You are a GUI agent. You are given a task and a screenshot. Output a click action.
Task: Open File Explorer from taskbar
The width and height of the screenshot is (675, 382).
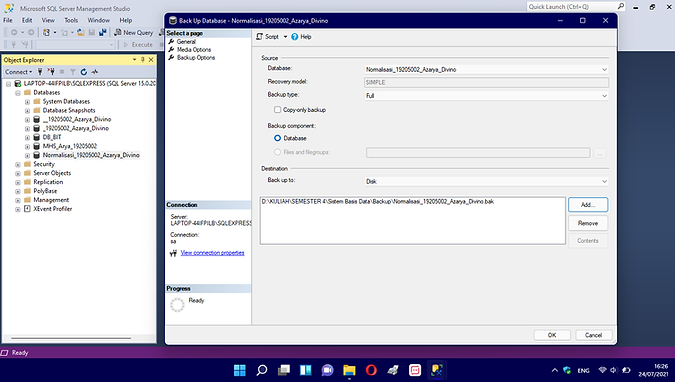click(349, 370)
